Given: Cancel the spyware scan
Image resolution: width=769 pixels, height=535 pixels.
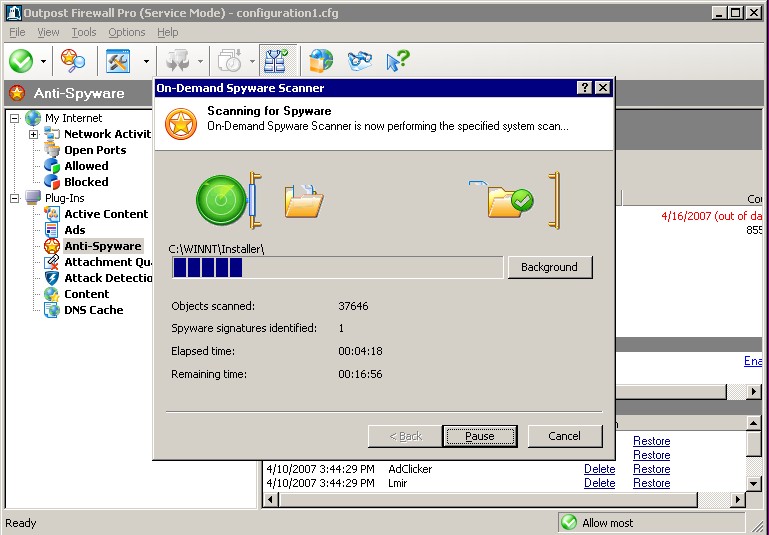Looking at the screenshot, I should pyautogui.click(x=564, y=436).
